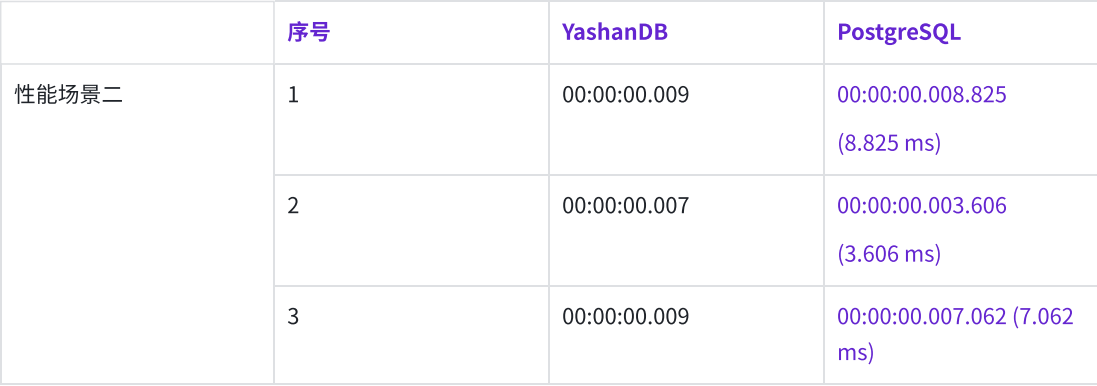Click the trailing 'ms)' text in row 3
1097x386 pixels.
tap(856, 352)
